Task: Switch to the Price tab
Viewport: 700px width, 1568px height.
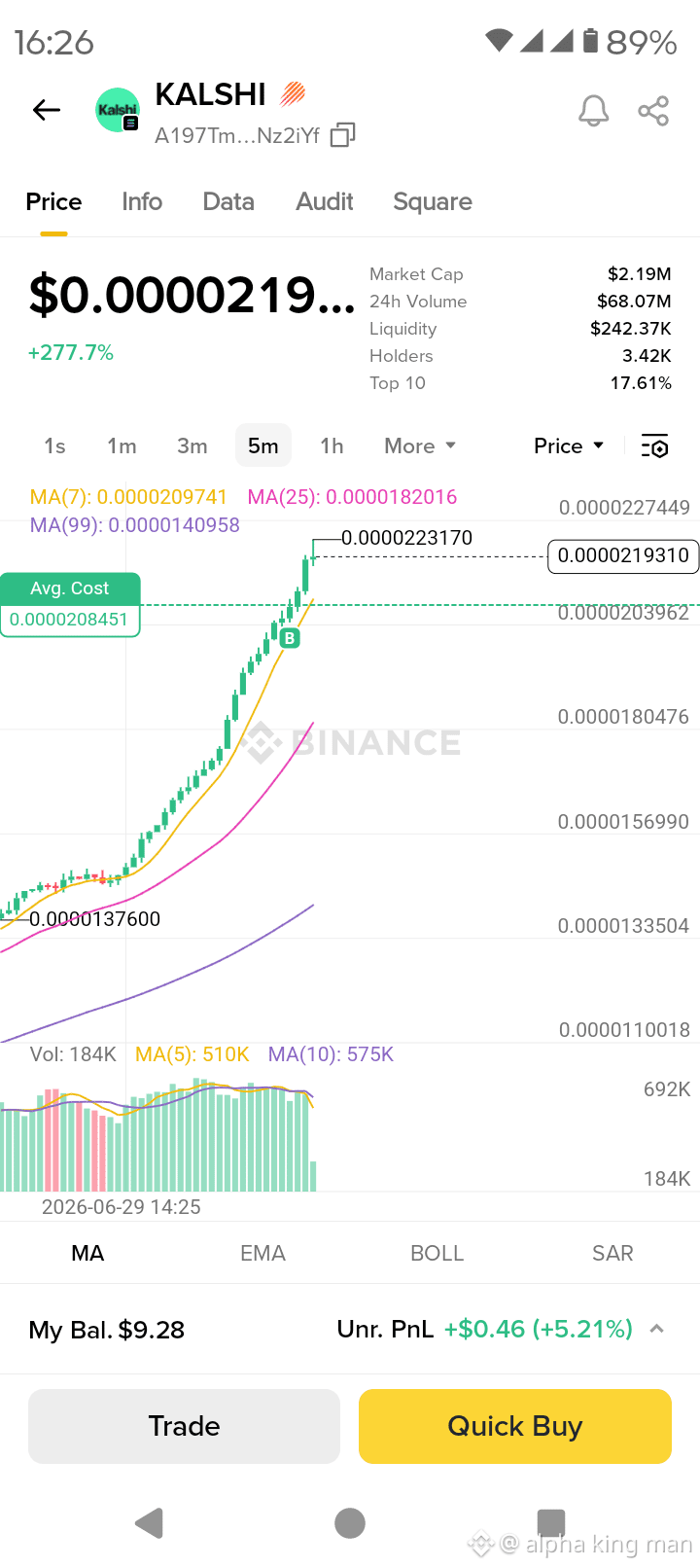Action: (x=53, y=201)
